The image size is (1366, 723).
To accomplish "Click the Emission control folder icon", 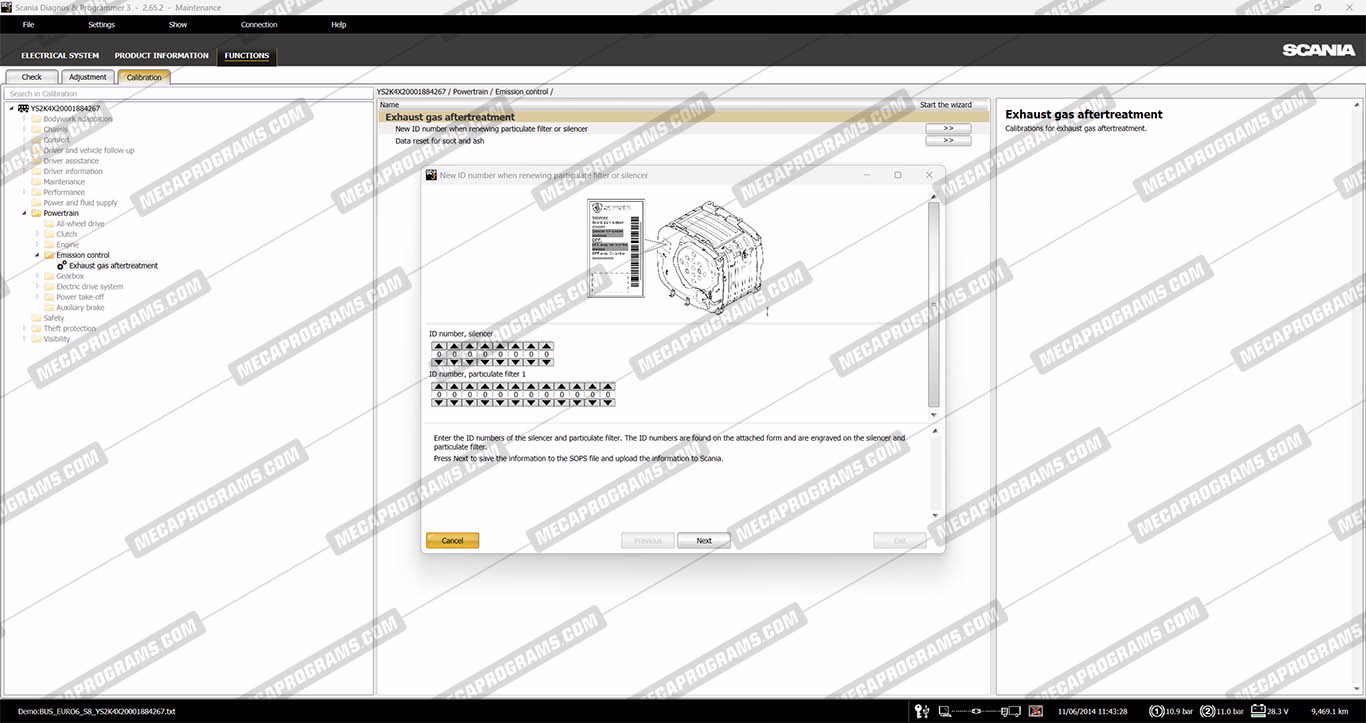I will click(49, 255).
